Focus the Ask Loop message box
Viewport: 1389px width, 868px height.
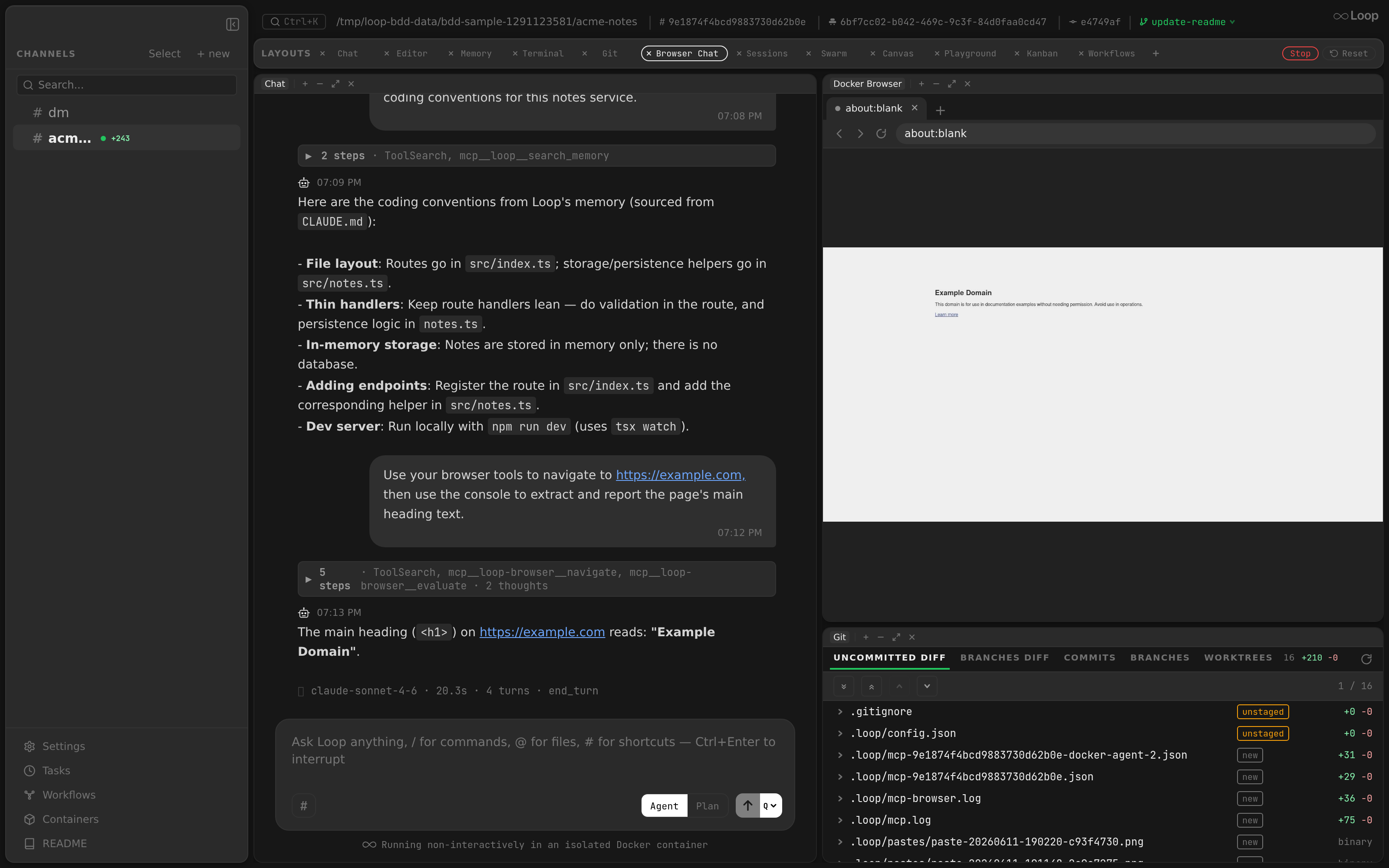pyautogui.click(x=535, y=750)
